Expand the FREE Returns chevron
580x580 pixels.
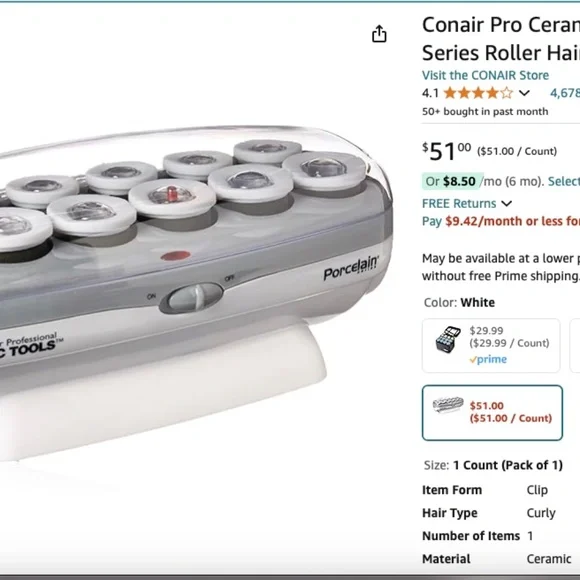[x=507, y=203]
